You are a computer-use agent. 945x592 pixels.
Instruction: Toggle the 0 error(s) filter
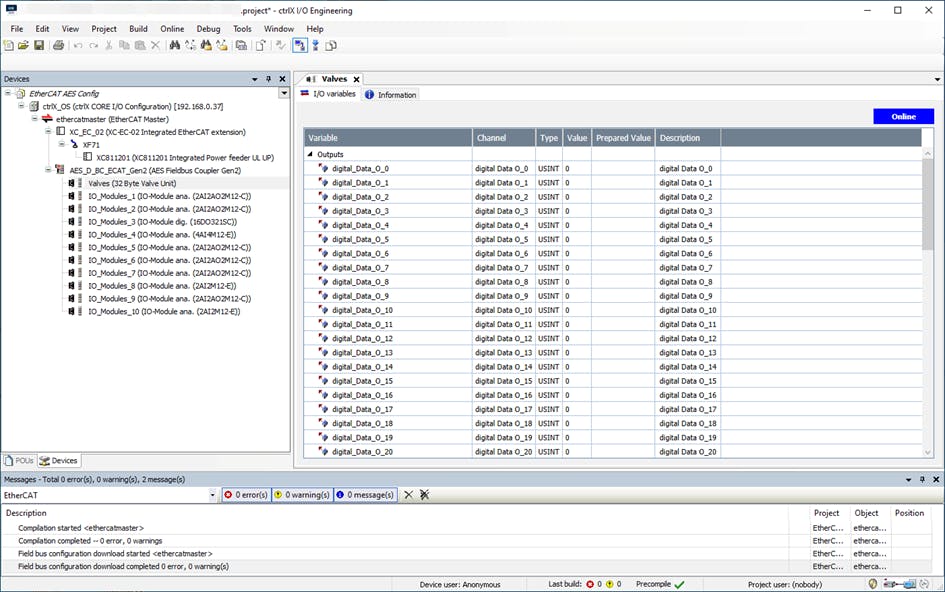pyautogui.click(x=246, y=495)
